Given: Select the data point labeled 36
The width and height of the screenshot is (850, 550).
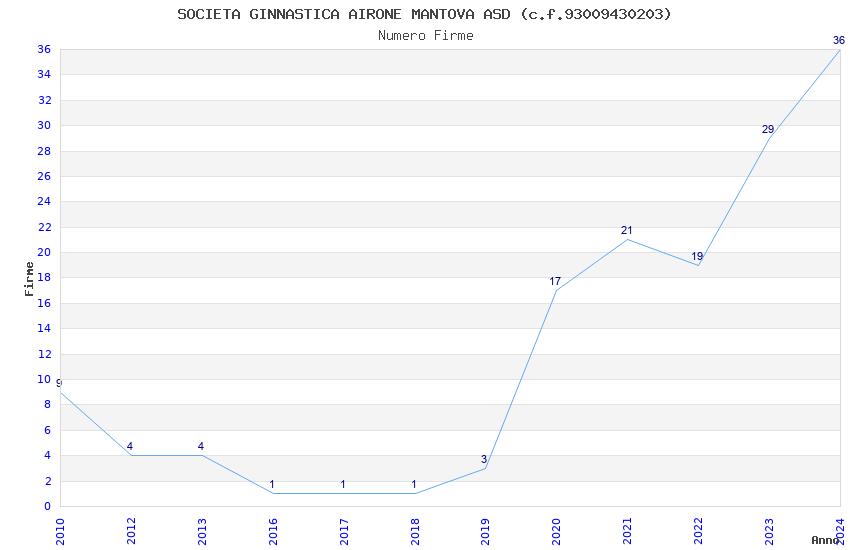Looking at the screenshot, I should 839,41.
